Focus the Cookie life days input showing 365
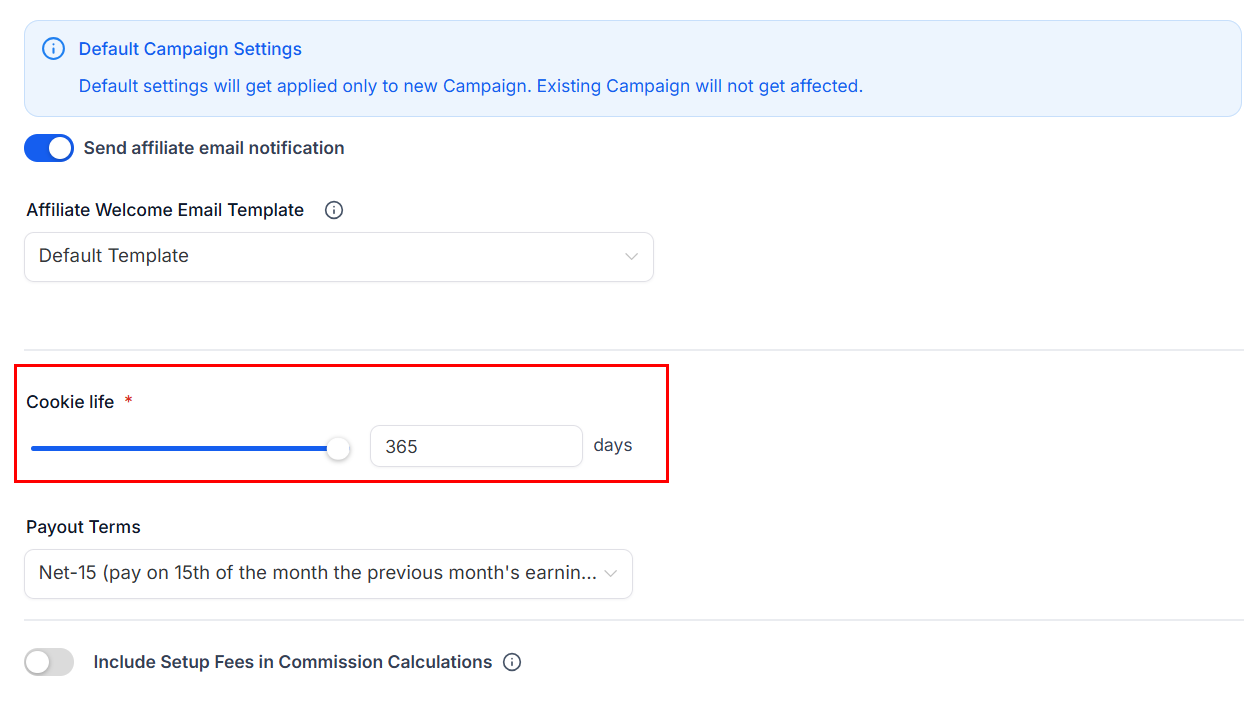 coord(475,446)
